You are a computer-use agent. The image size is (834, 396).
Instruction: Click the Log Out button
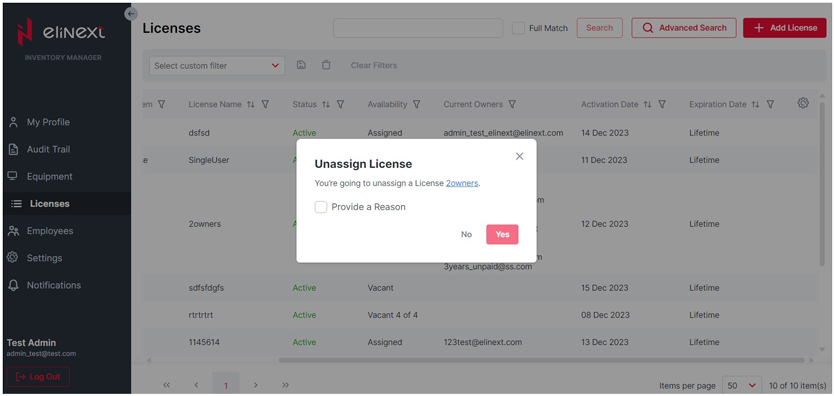pyautogui.click(x=38, y=377)
